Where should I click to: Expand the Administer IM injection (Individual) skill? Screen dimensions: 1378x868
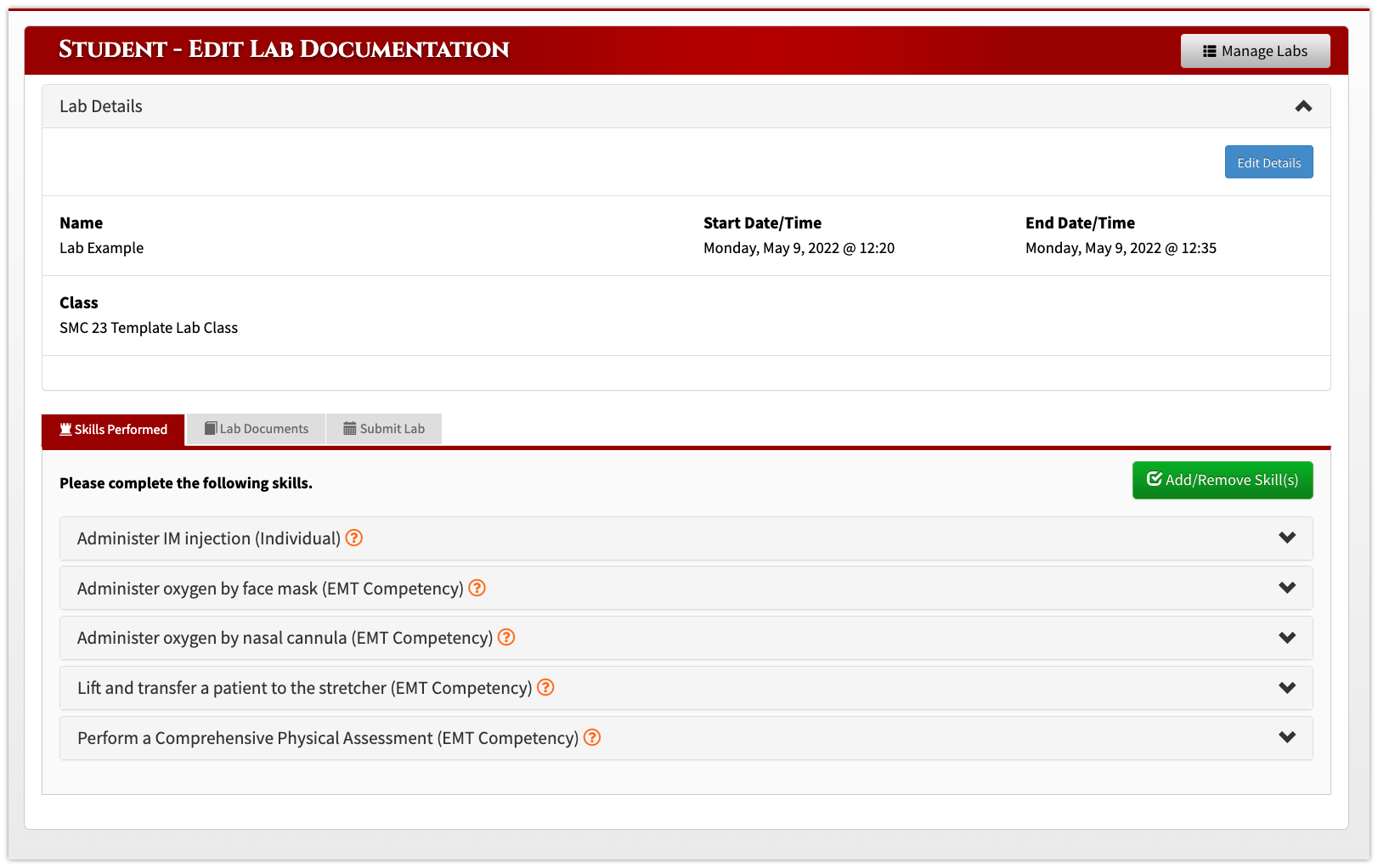tap(1288, 538)
